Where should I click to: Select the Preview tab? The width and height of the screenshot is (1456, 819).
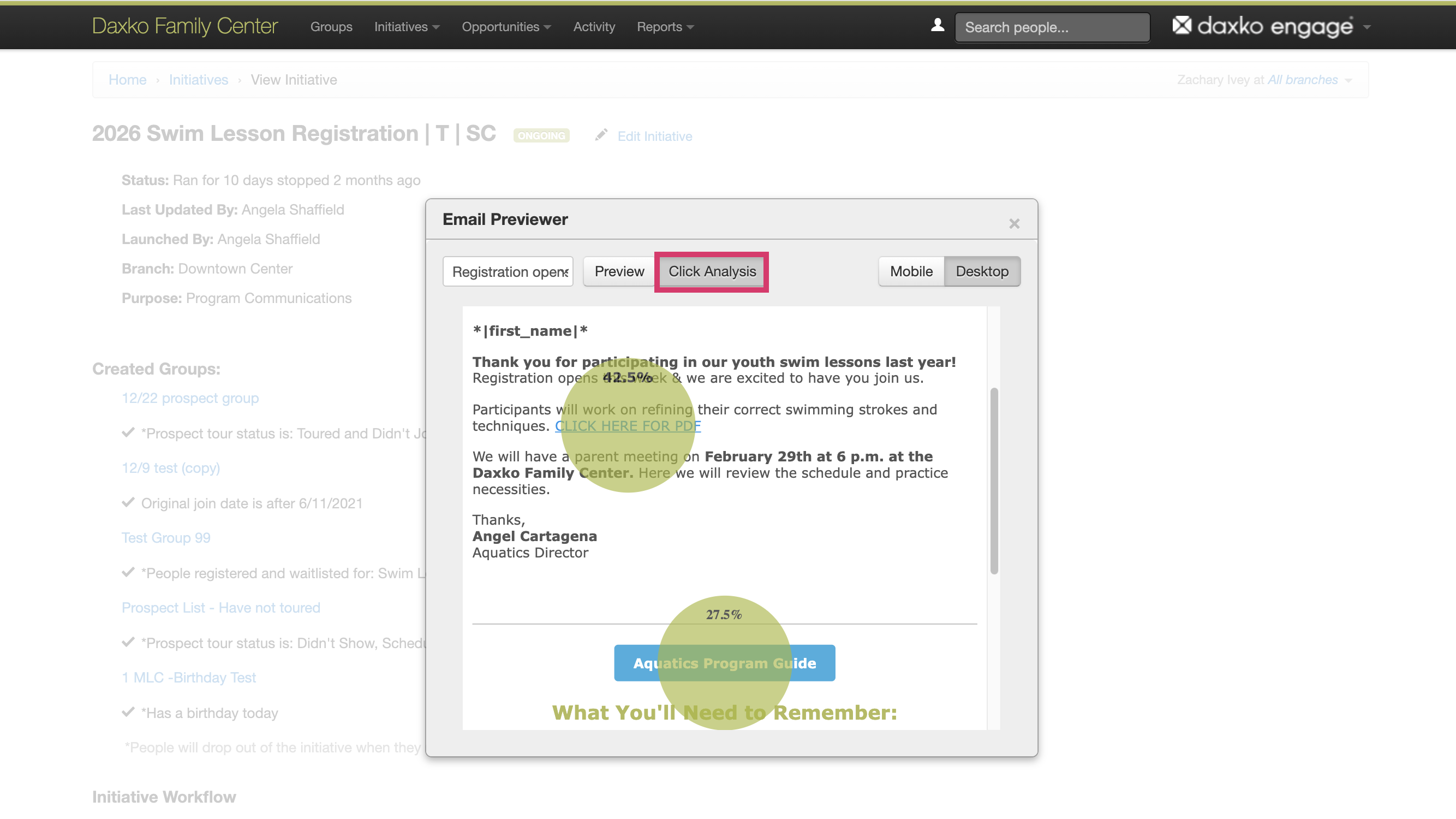point(619,271)
